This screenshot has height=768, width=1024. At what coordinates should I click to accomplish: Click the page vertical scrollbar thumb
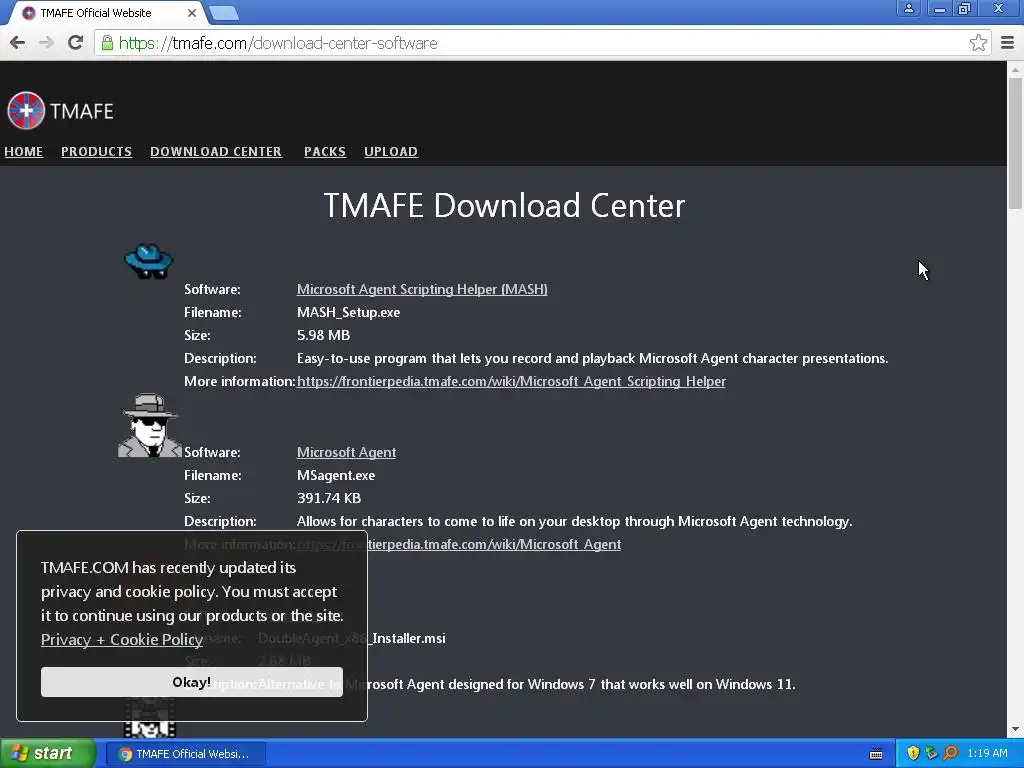[x=1015, y=142]
